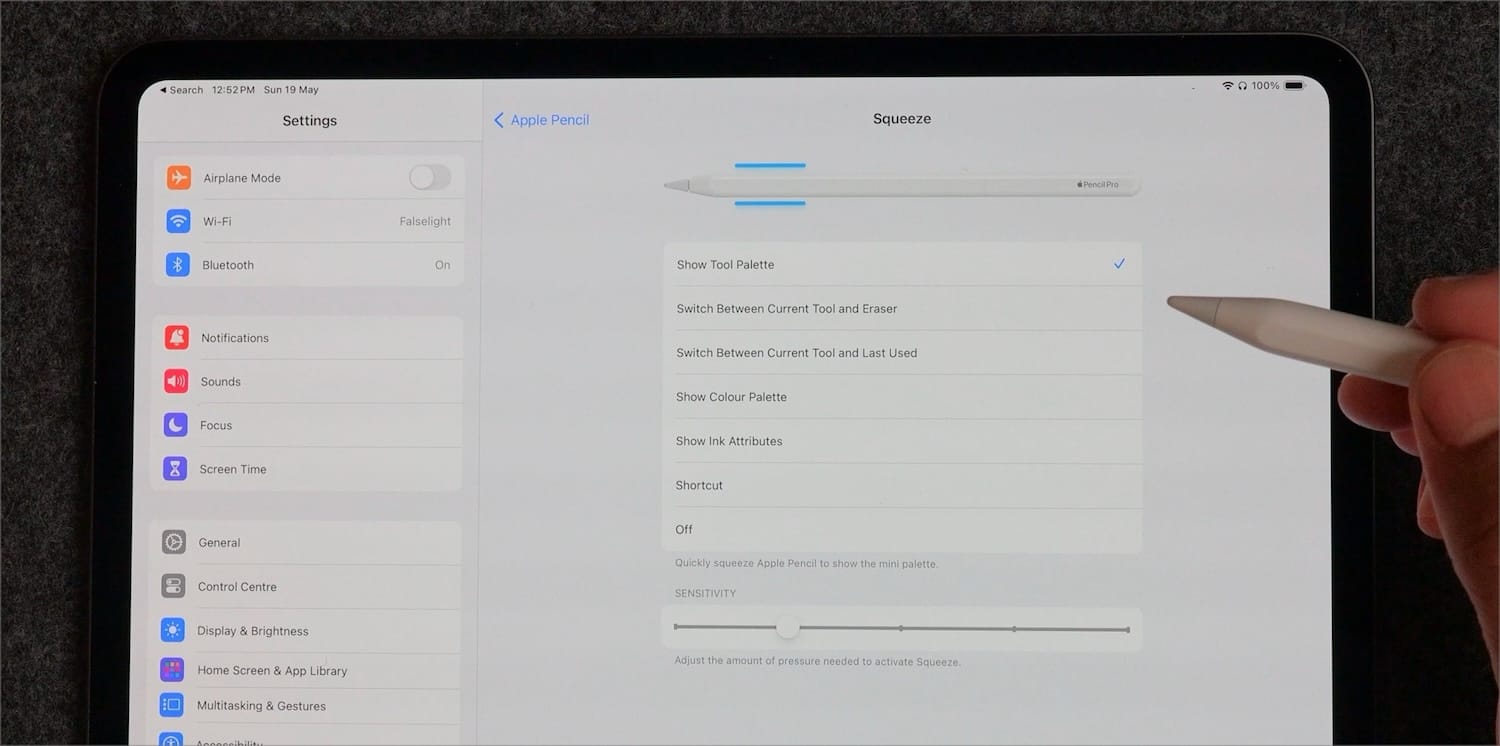Tap the Wi-Fi settings icon
This screenshot has width=1500, height=746.
tap(179, 221)
